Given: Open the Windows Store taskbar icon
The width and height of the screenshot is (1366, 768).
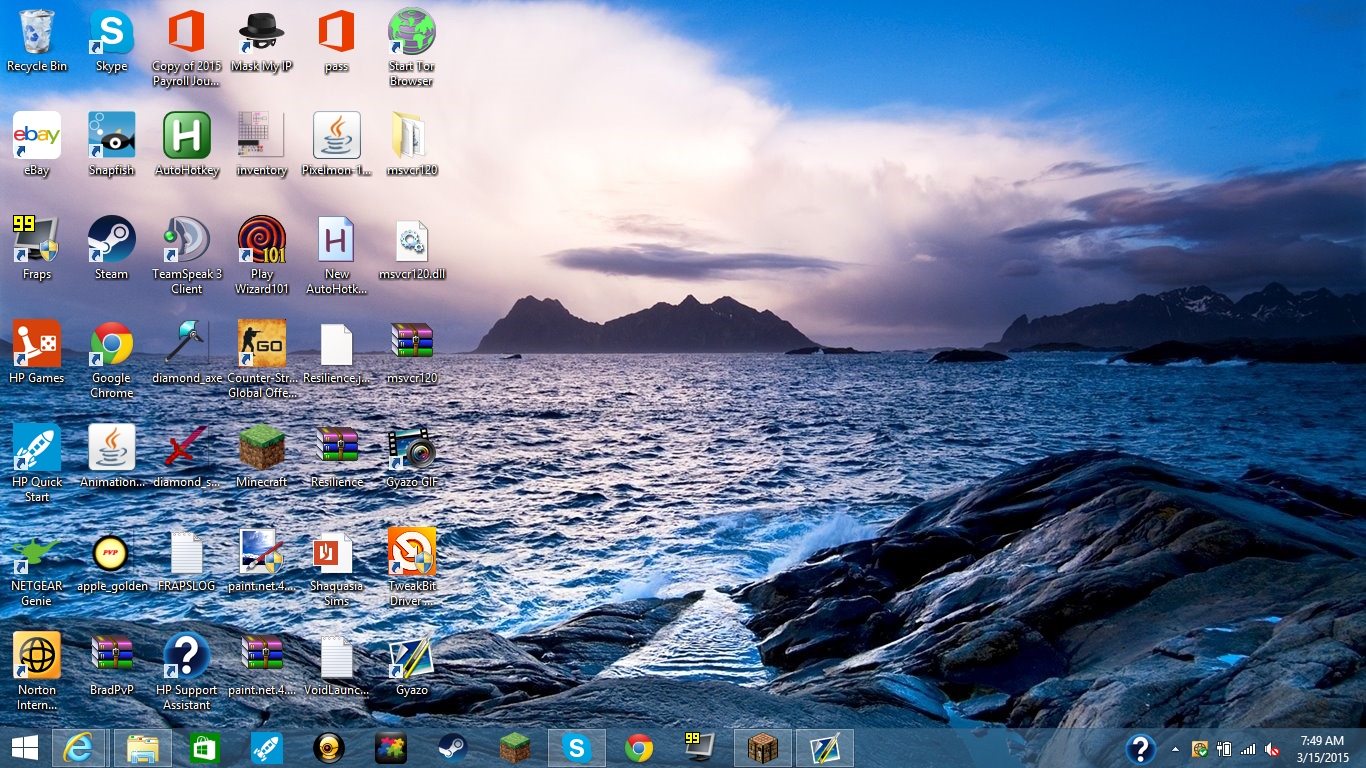Looking at the screenshot, I should click(x=205, y=747).
